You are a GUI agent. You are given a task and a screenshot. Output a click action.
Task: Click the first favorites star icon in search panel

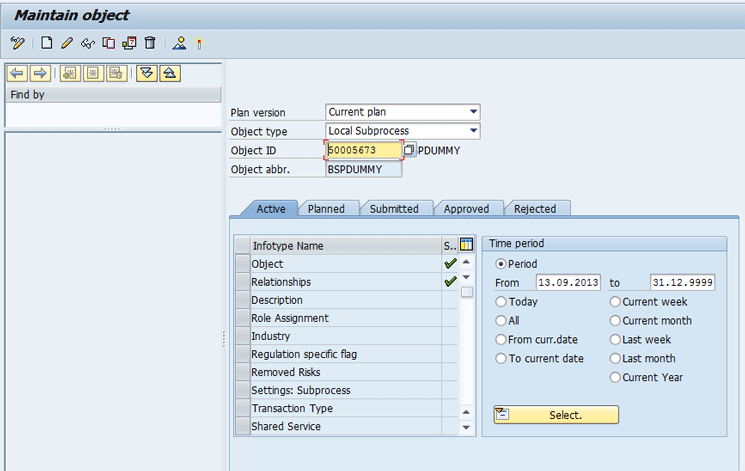pyautogui.click(x=70, y=73)
